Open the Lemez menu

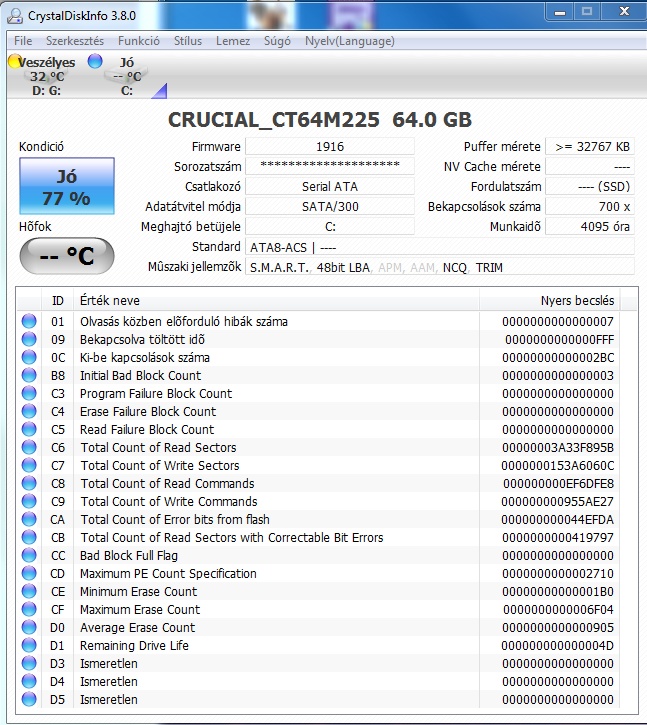(233, 41)
